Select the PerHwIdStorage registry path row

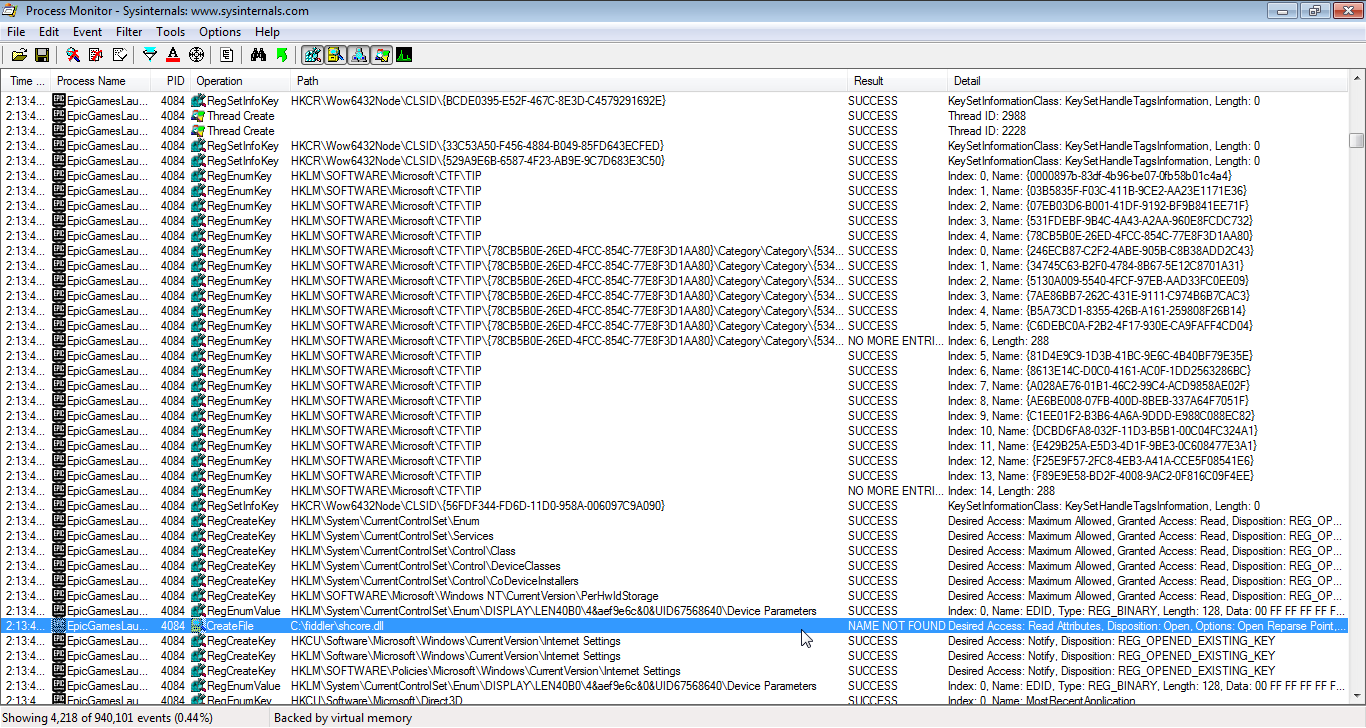[x=675, y=596]
